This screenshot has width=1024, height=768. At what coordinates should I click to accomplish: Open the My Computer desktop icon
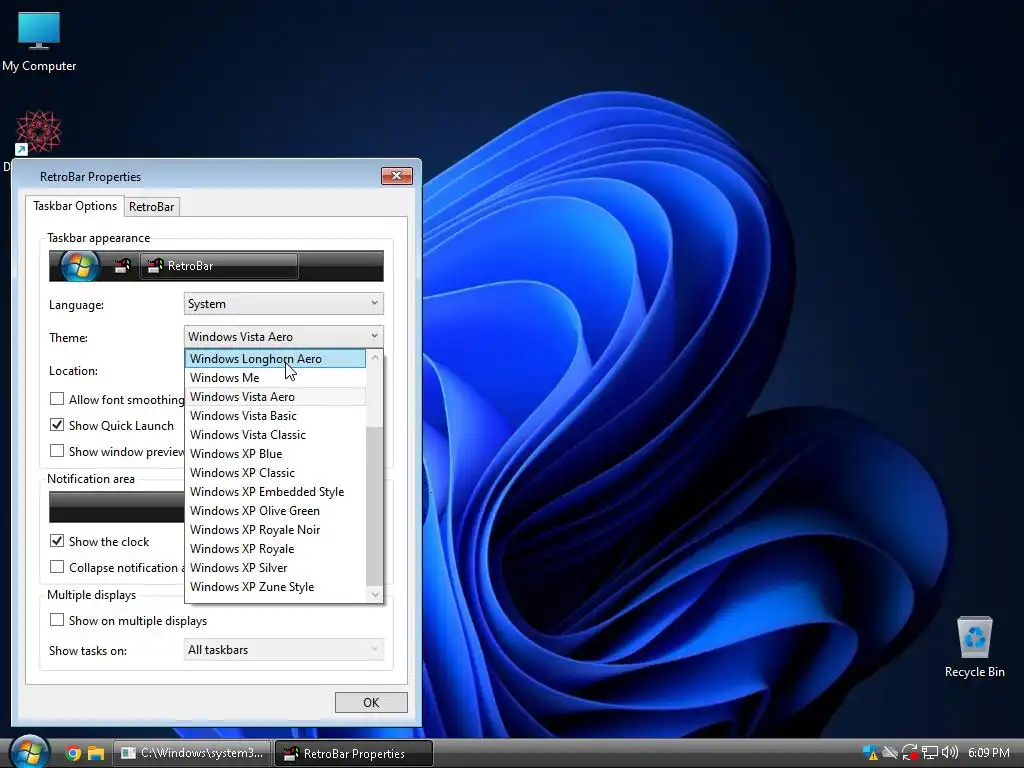39,40
